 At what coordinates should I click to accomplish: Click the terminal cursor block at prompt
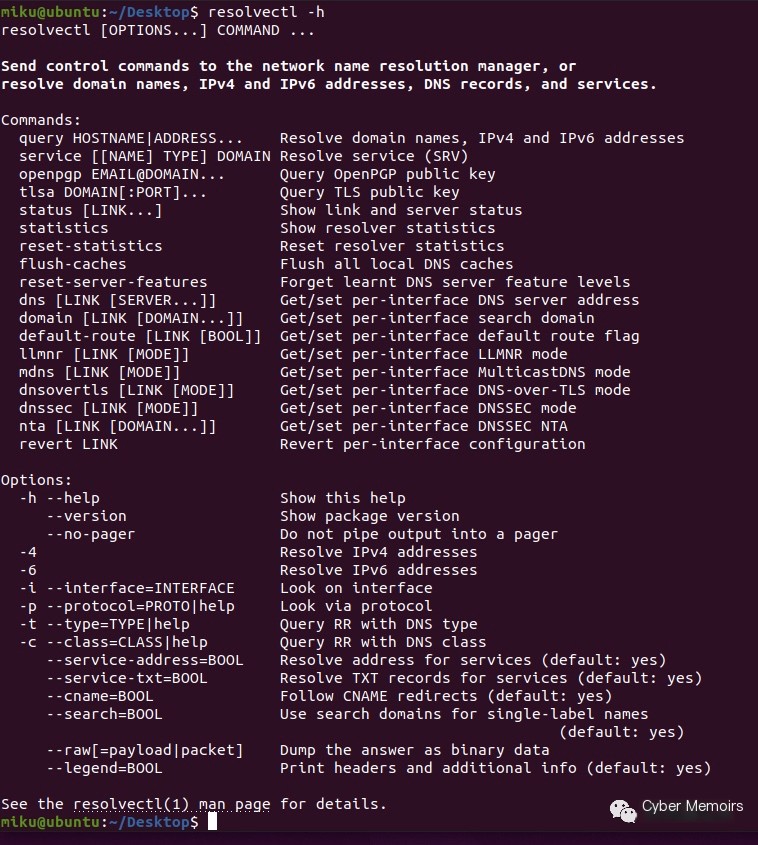[212, 821]
